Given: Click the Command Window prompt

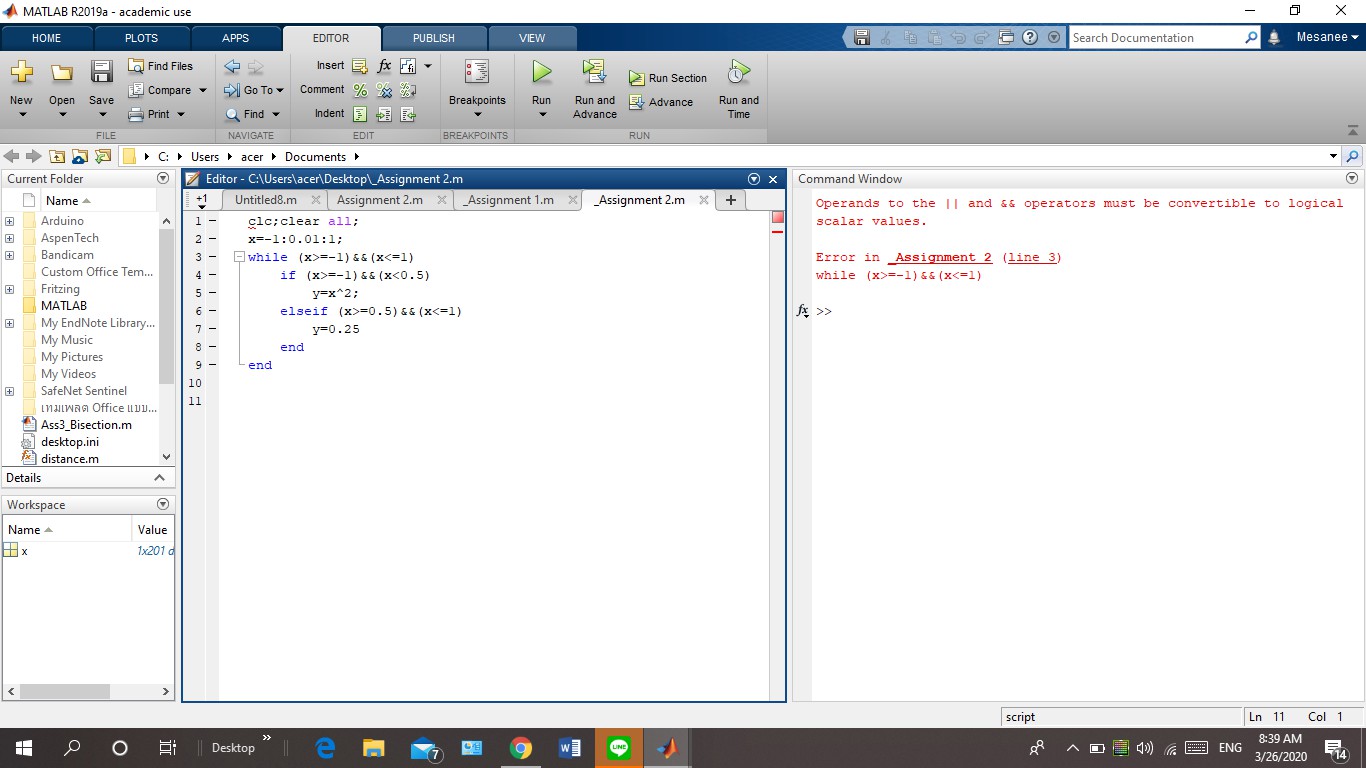Looking at the screenshot, I should point(824,312).
